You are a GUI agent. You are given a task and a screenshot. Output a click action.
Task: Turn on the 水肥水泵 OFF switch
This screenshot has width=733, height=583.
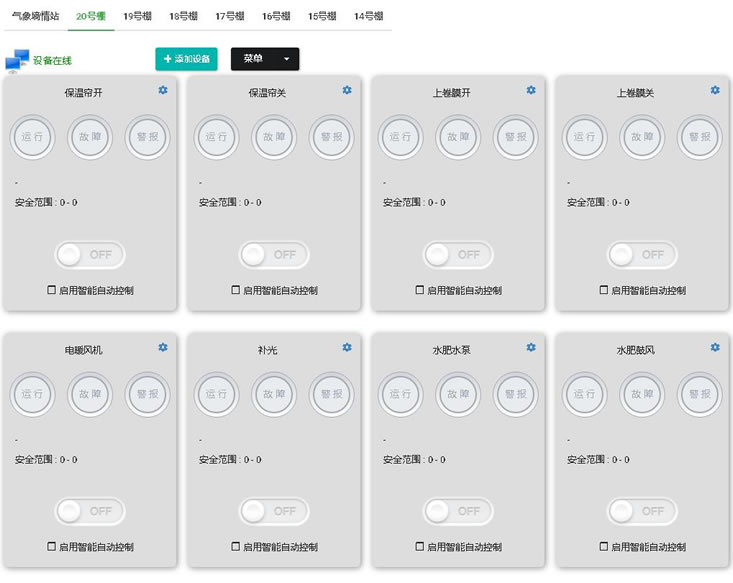458,511
